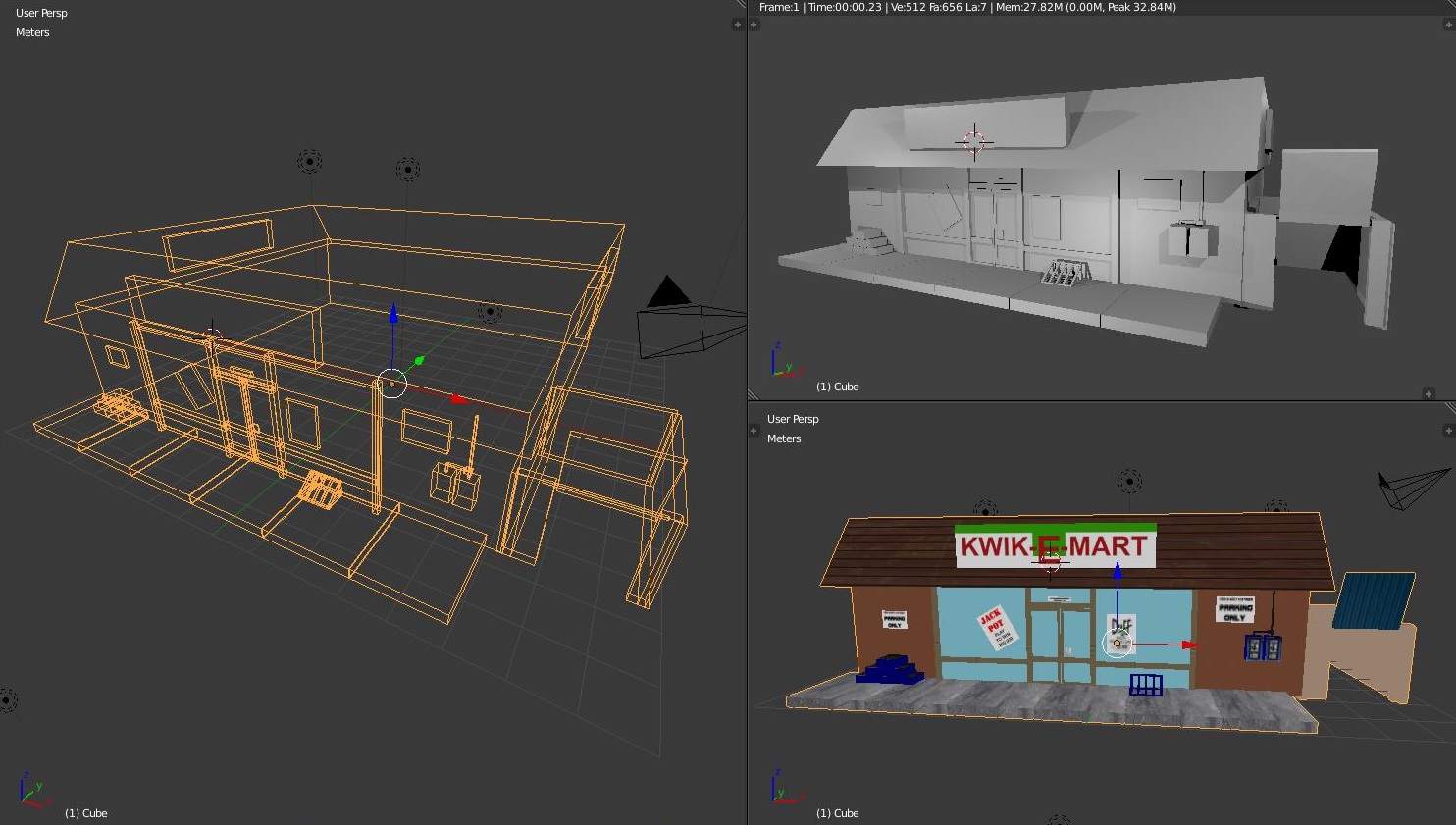Click the striped area-split corner of textured viewport
The width and height of the screenshot is (1456, 825).
[x=1449, y=408]
